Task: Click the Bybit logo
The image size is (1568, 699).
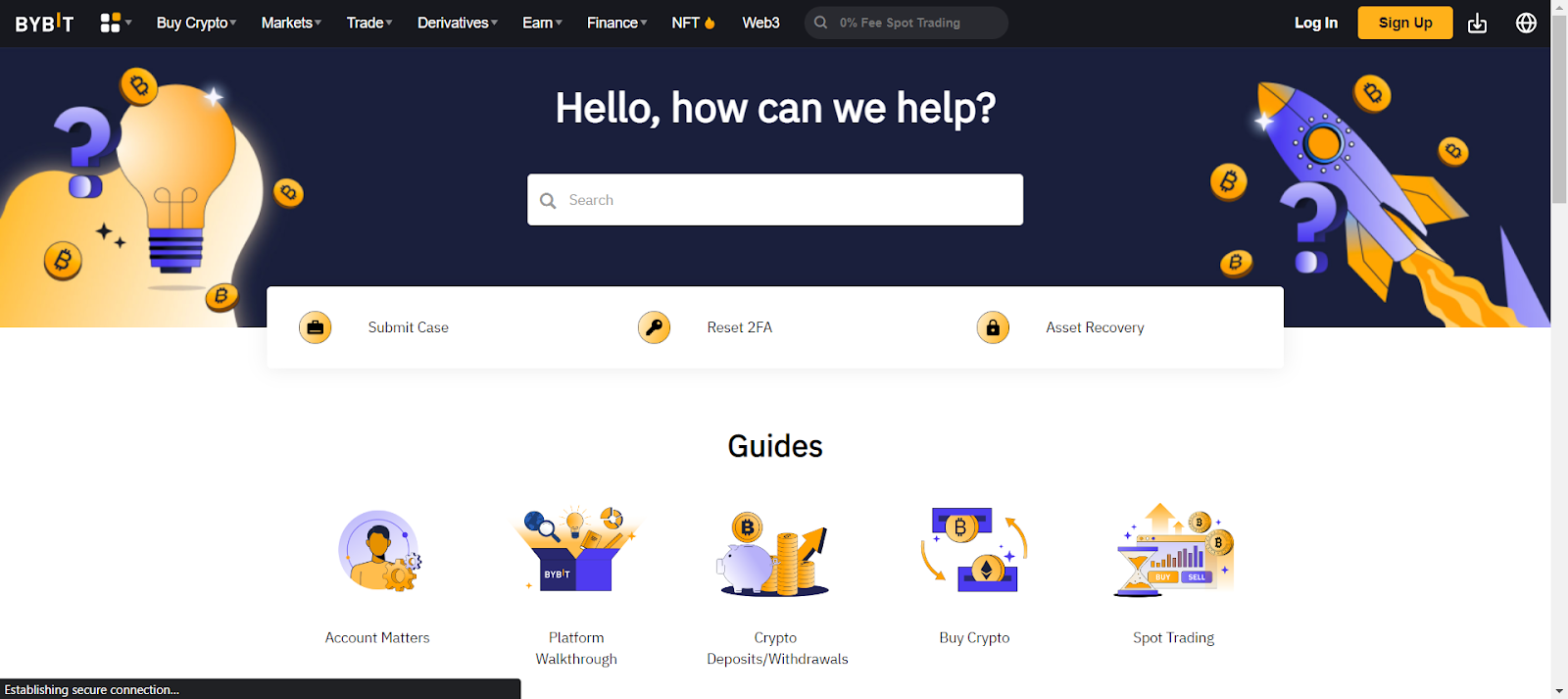Action: click(x=44, y=23)
